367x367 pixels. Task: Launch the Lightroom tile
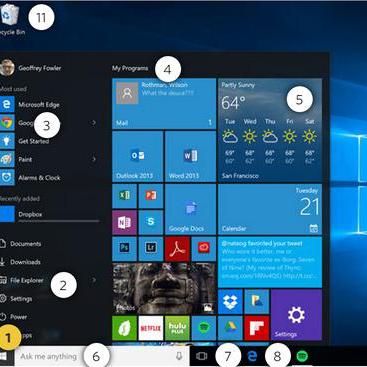click(151, 249)
